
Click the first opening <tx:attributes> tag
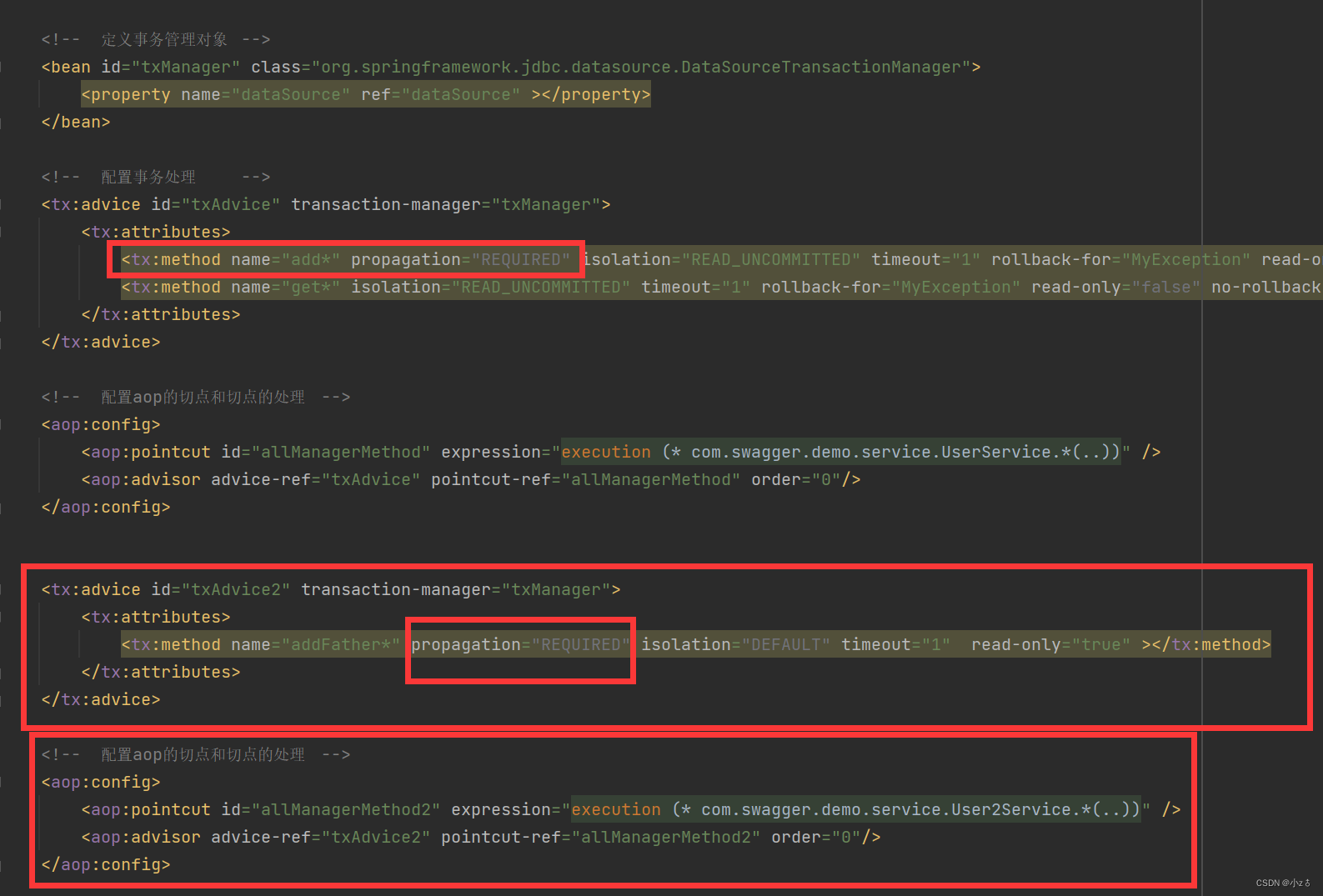pyautogui.click(x=156, y=232)
